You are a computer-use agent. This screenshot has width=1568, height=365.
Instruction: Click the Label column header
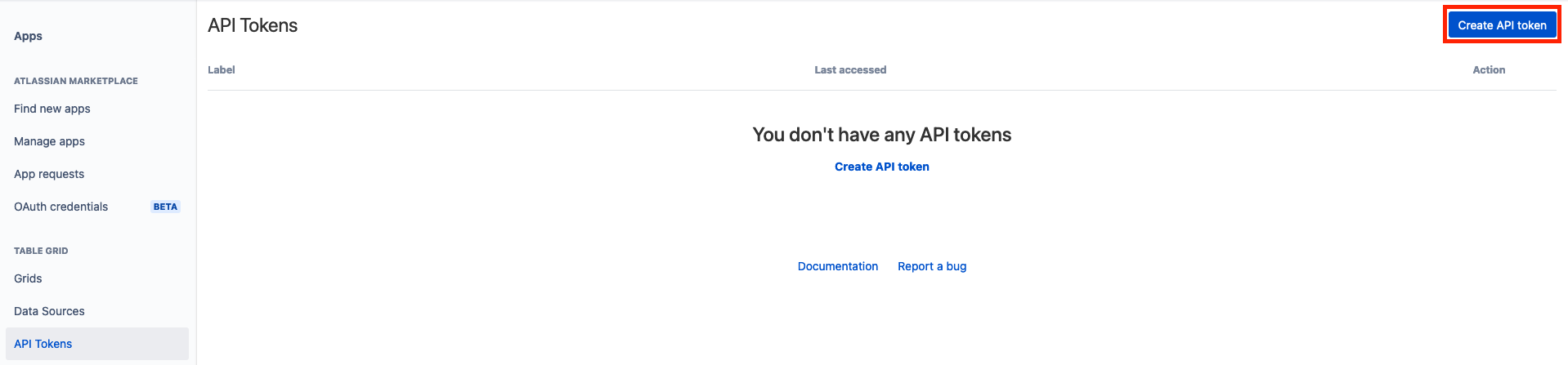(x=222, y=70)
